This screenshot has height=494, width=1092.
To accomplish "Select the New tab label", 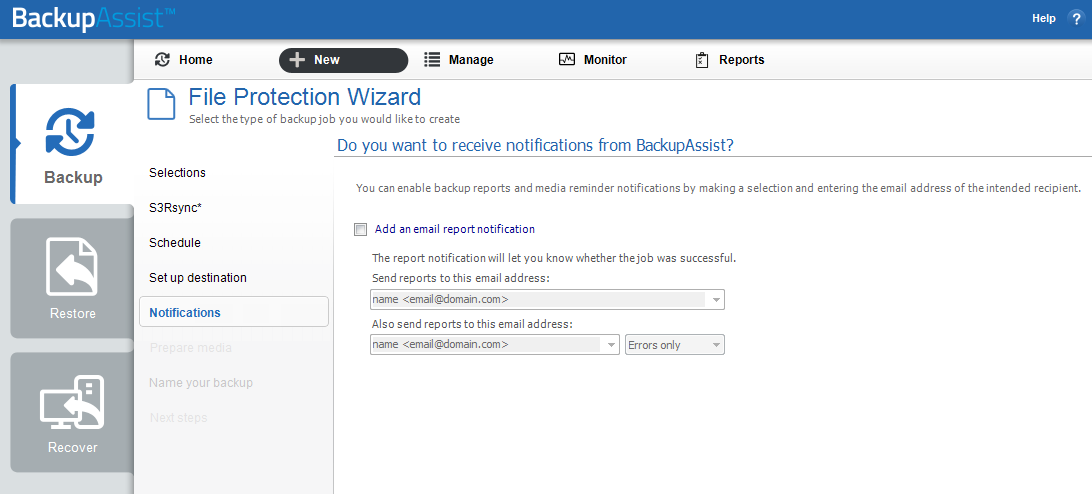I will coord(327,60).
